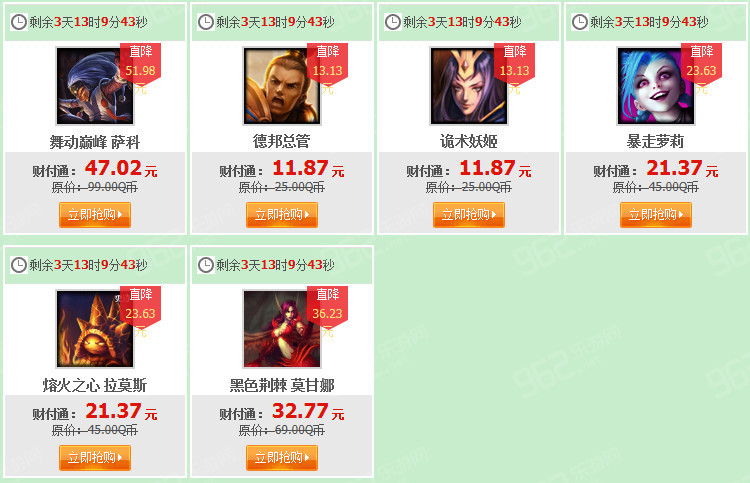Click the 直降 36.23 discount badge
The width and height of the screenshot is (750, 483).
pyautogui.click(x=327, y=307)
